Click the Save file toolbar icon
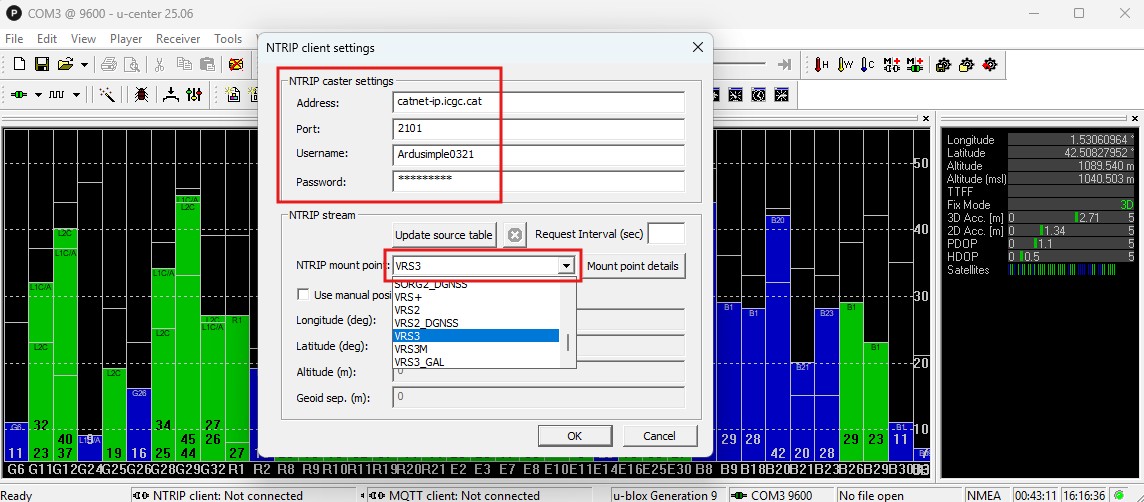The height and width of the screenshot is (502, 1144). (x=42, y=65)
